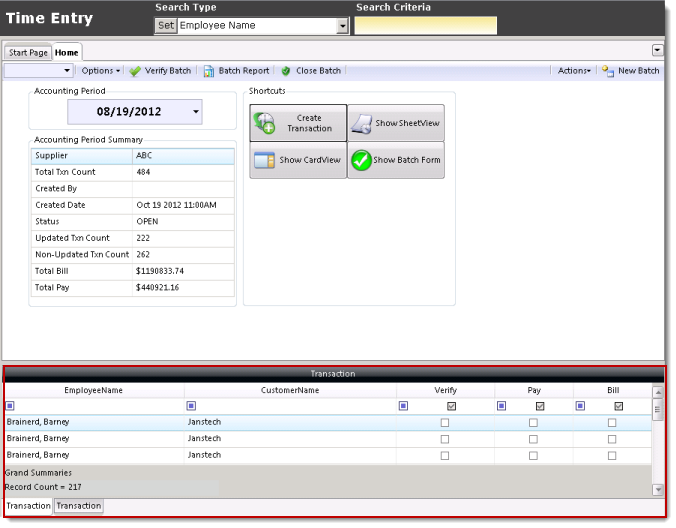Click the Pay column header
676x528 pixels.
[534, 390]
